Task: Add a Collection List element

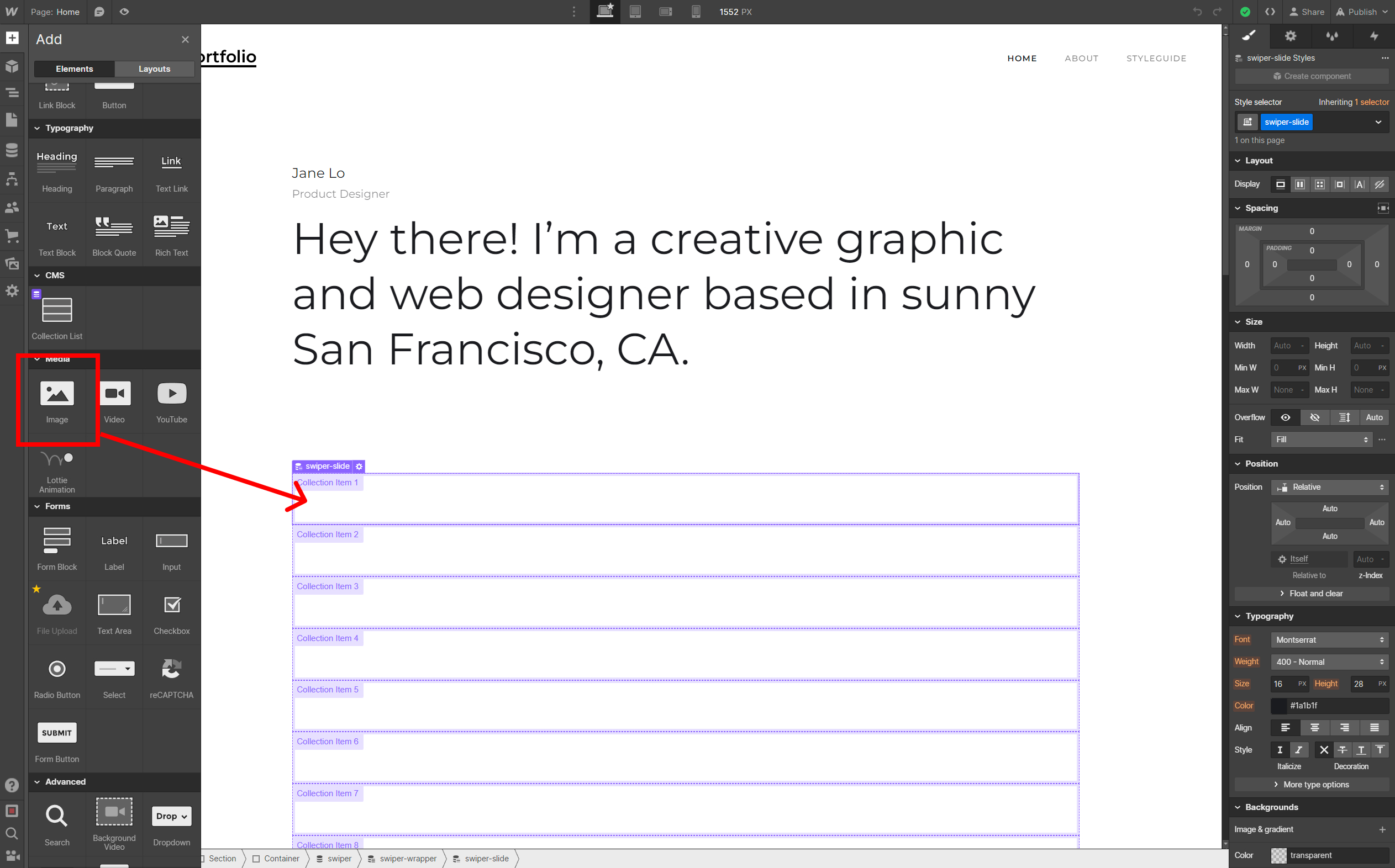Action: (57, 318)
